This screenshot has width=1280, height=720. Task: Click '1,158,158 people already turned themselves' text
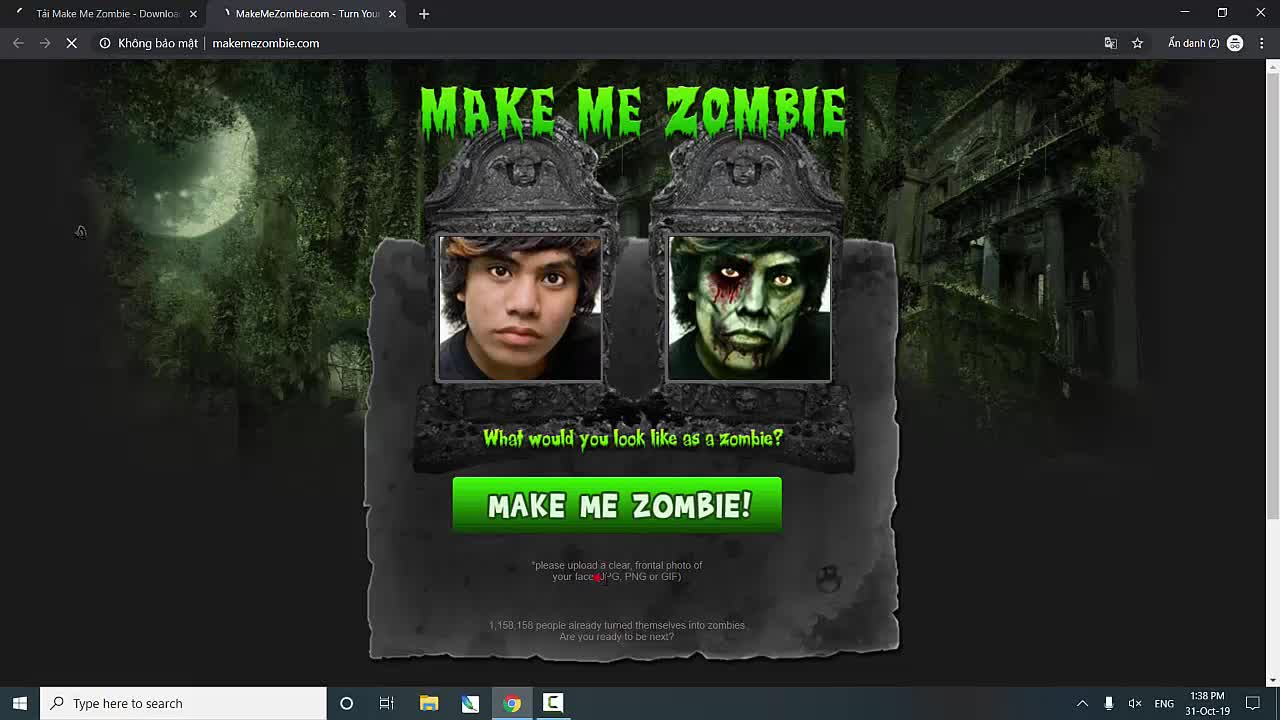(x=617, y=625)
